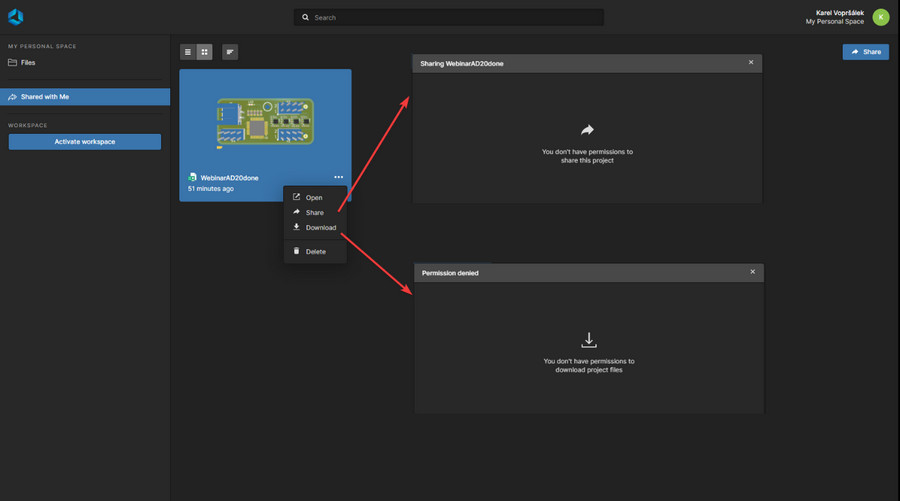Switch to list view

188,52
